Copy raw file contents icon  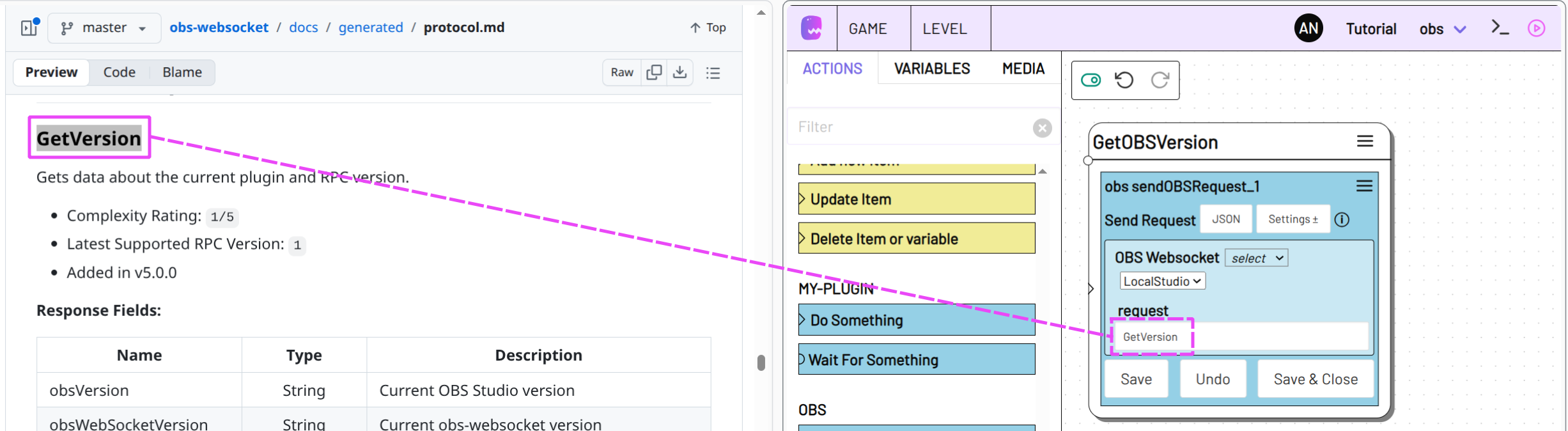click(654, 72)
